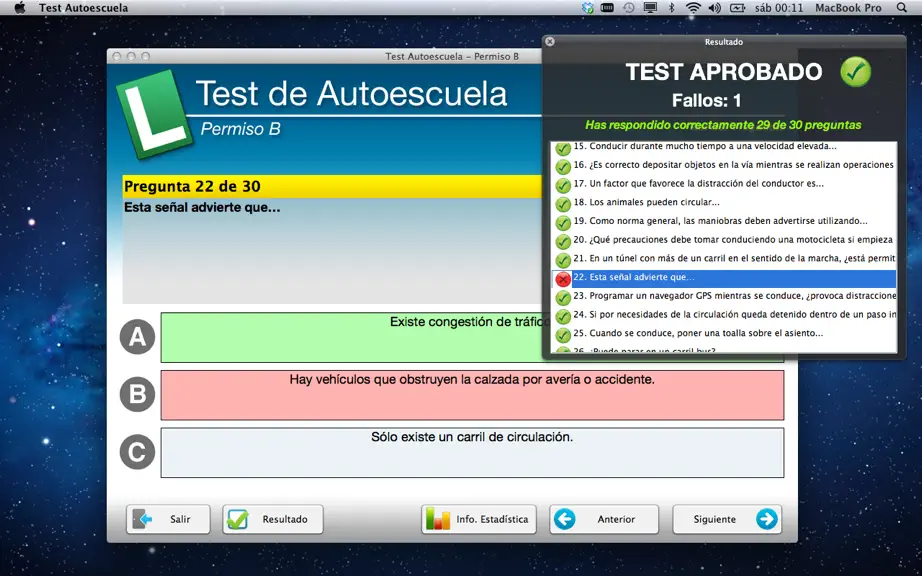
Task: Click the Salir button
Action: (x=168, y=519)
